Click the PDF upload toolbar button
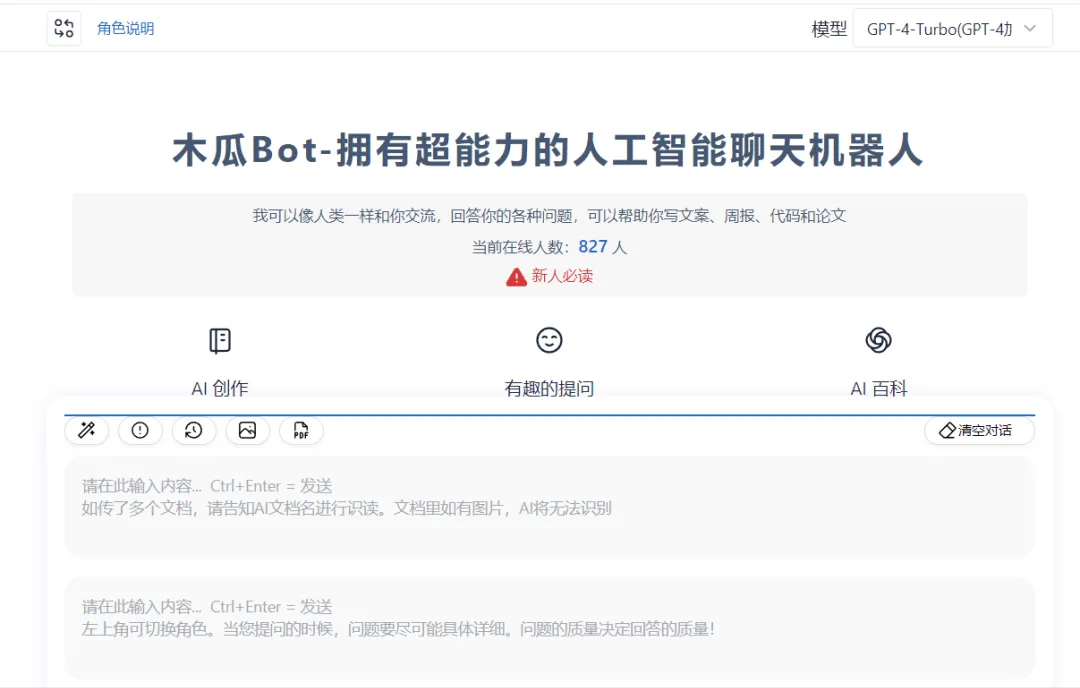 [x=301, y=430]
